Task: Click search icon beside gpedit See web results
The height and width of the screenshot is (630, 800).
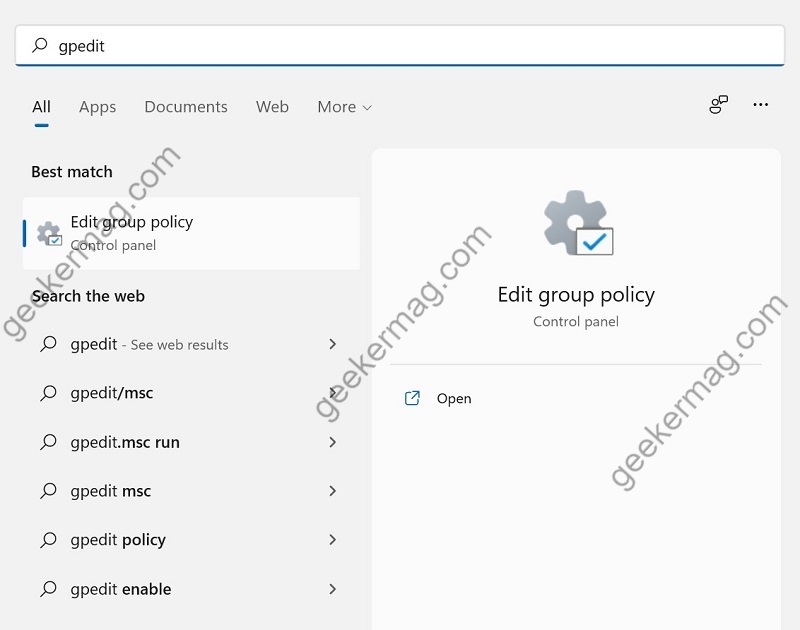Action: click(48, 344)
